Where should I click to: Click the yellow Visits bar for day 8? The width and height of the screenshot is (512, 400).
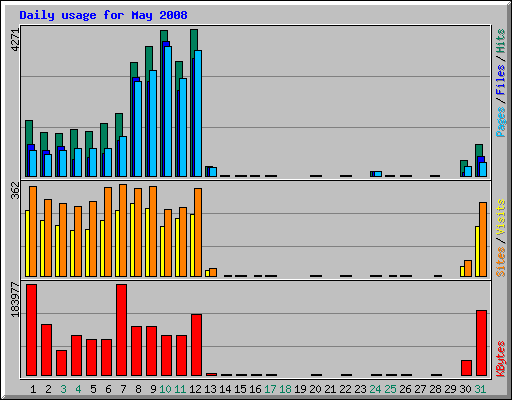click(132, 240)
